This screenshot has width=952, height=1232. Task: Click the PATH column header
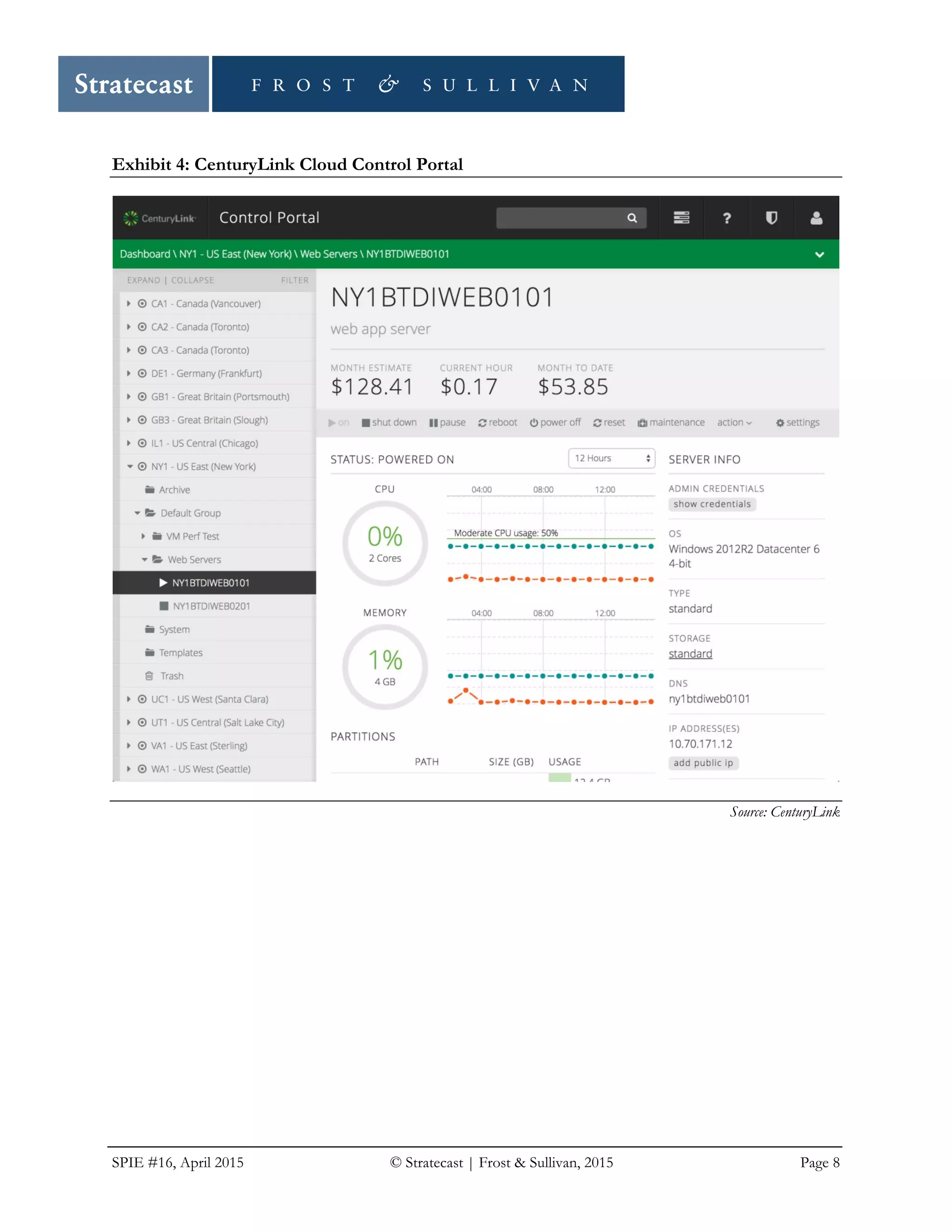click(426, 762)
